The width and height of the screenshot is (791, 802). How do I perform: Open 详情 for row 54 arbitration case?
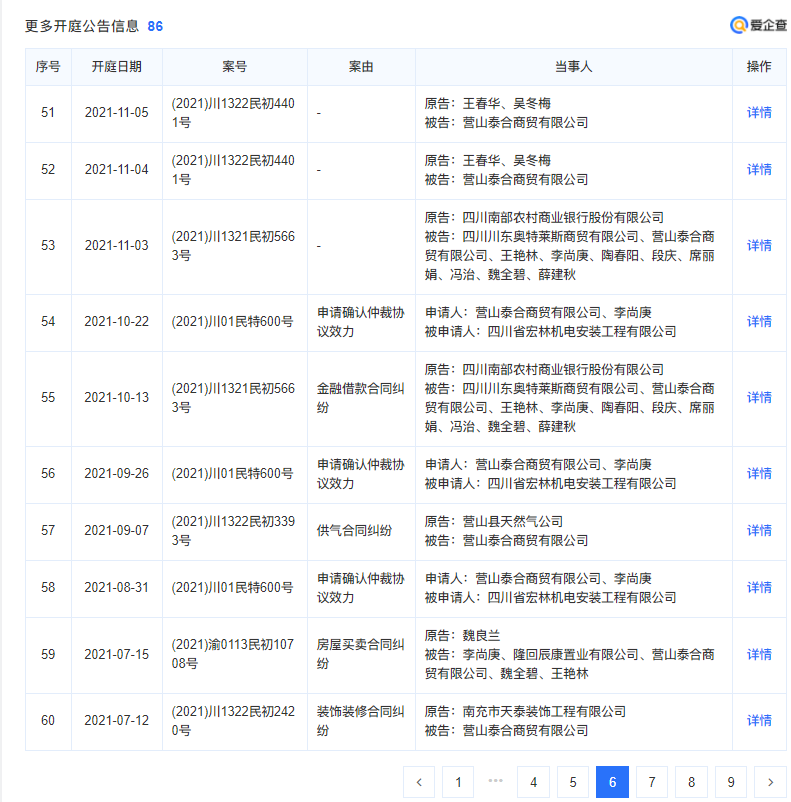(x=759, y=322)
